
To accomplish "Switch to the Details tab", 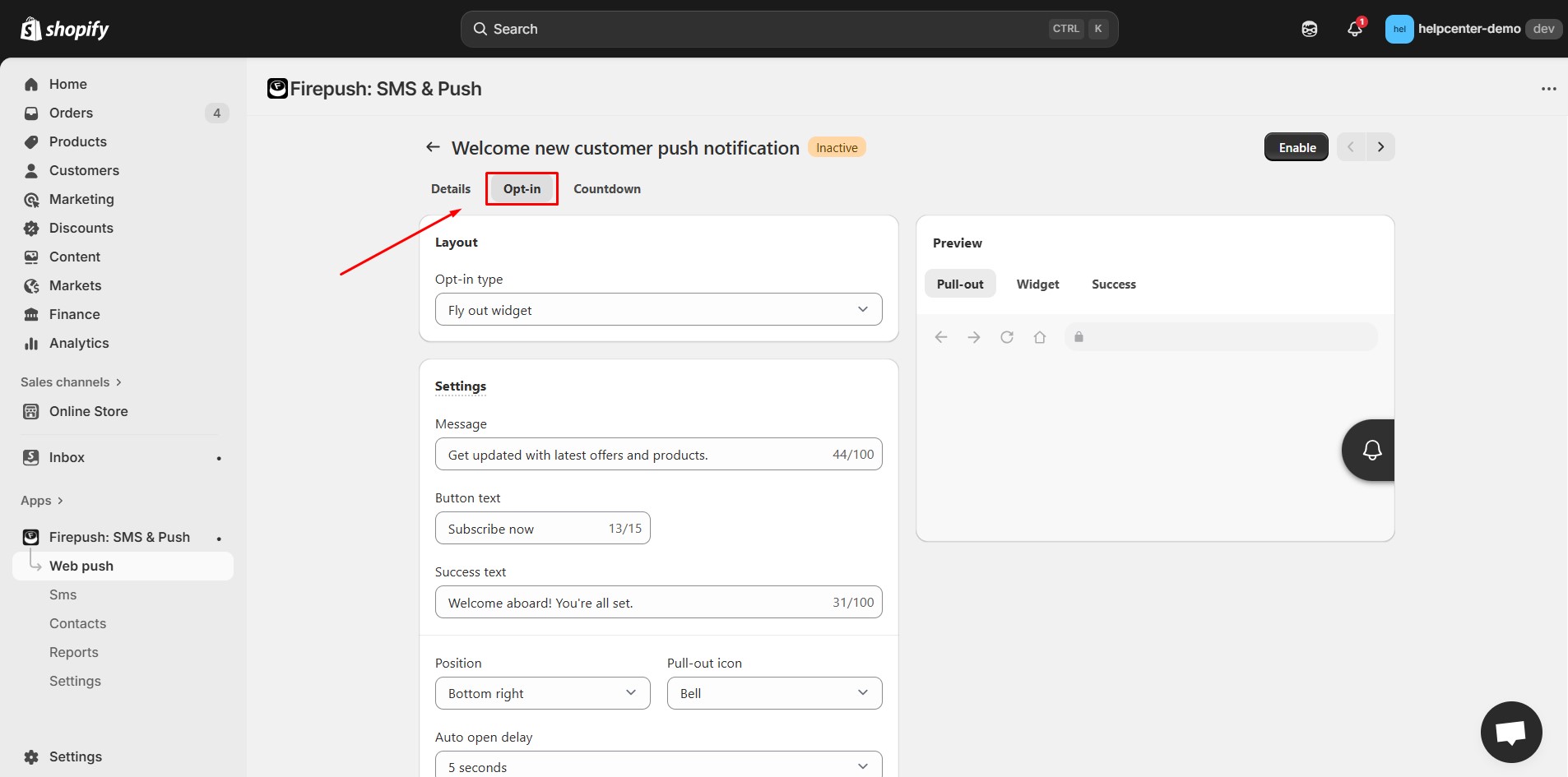I will [x=451, y=189].
